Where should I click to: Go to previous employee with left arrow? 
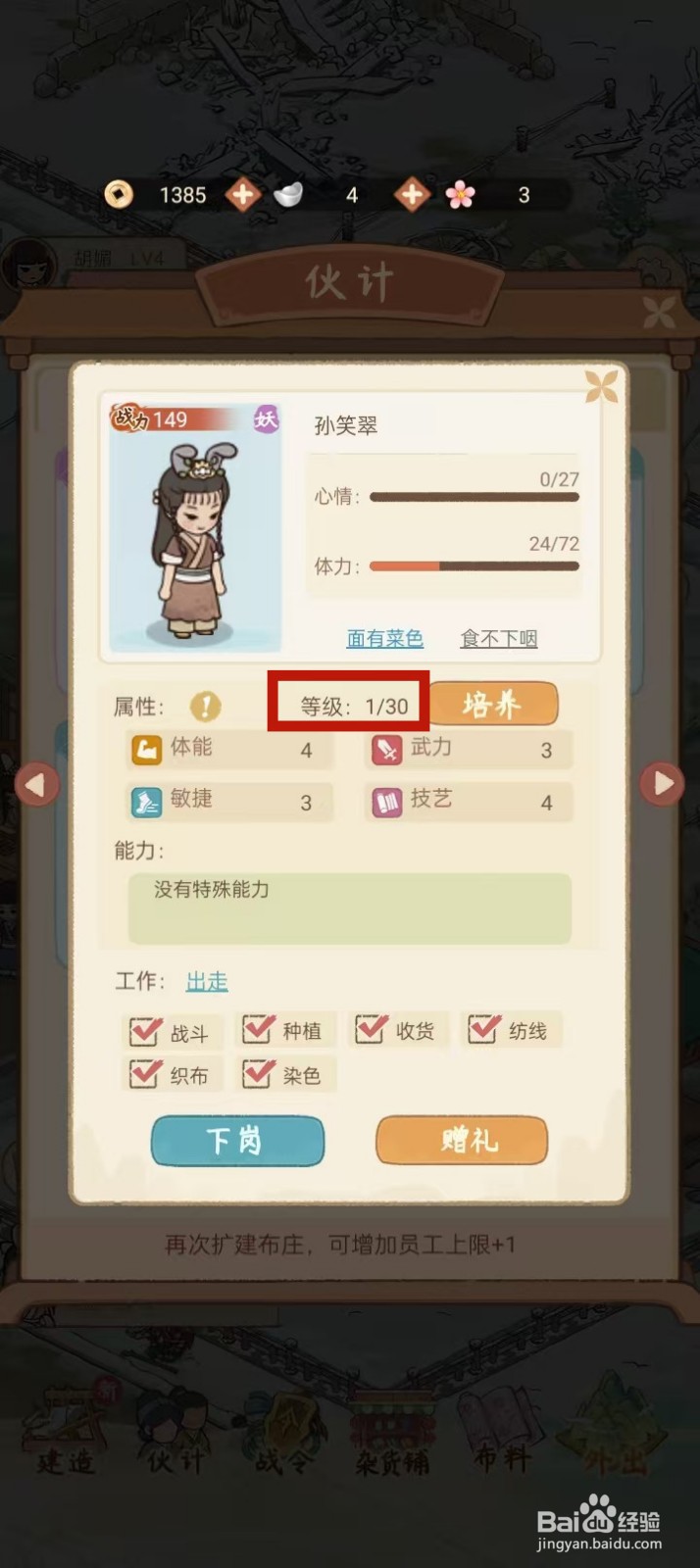37,784
